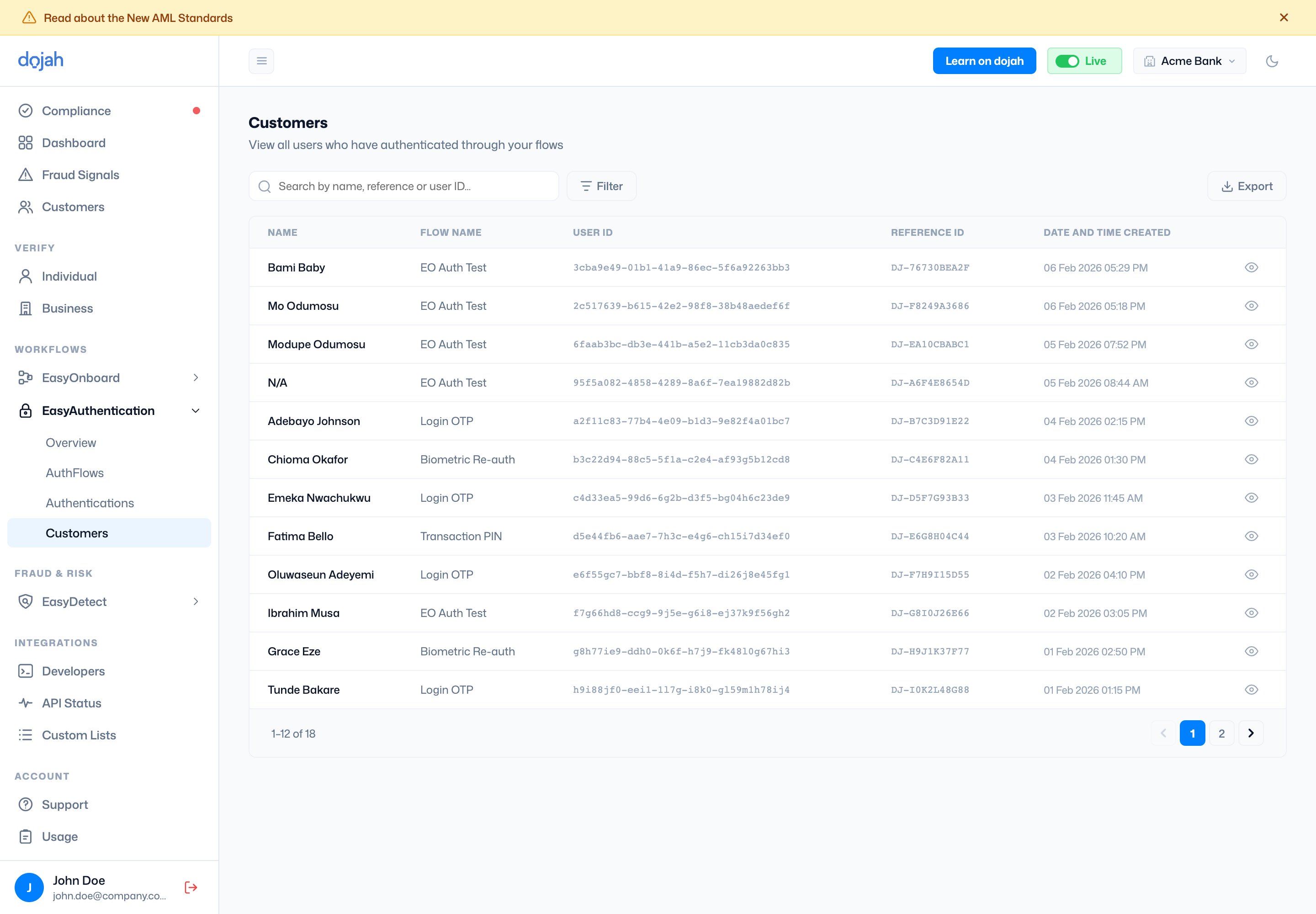The image size is (1316, 914).
Task: Switch to dark mode moon icon
Action: coord(1271,61)
